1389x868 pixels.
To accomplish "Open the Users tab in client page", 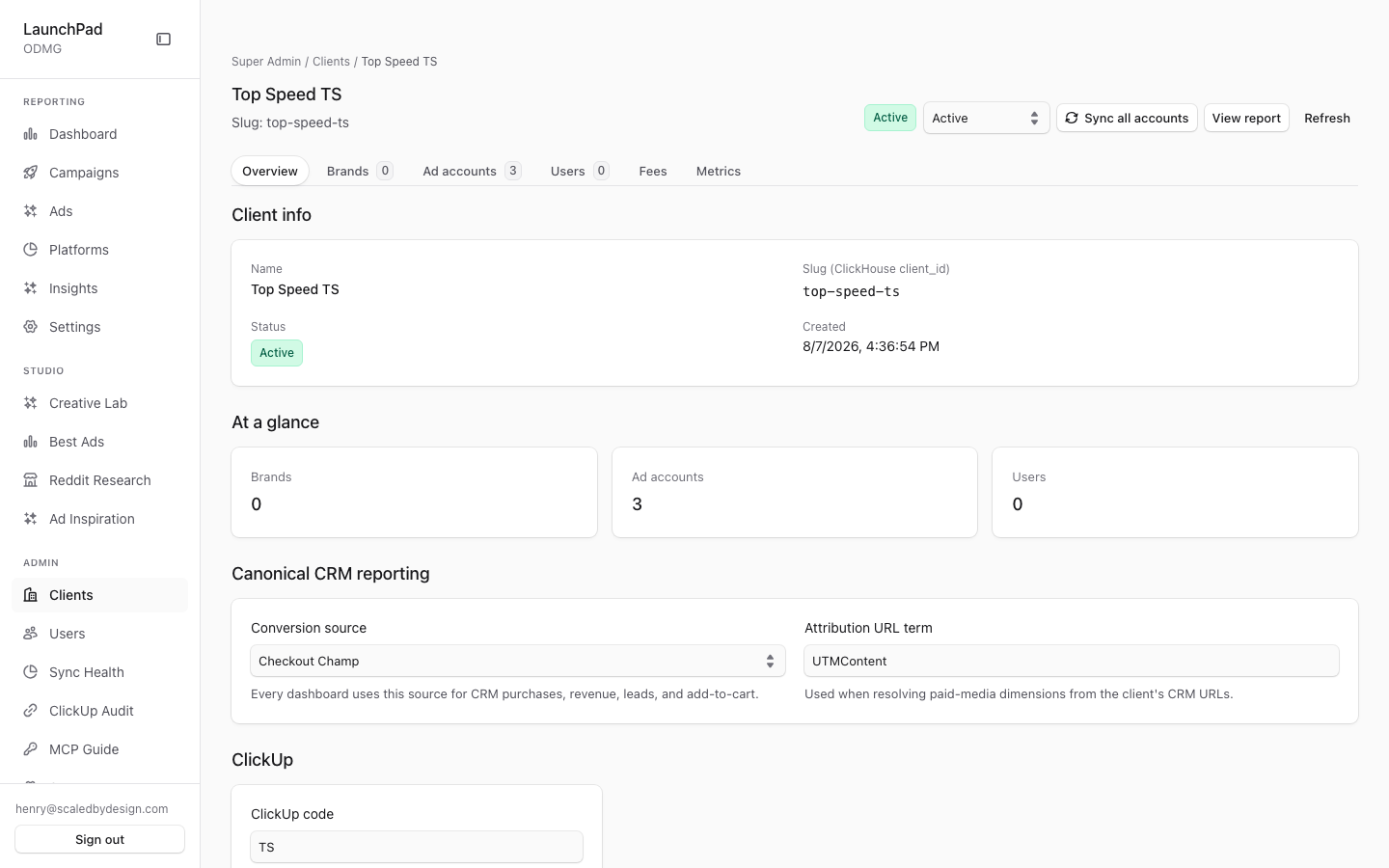I will 580,171.
